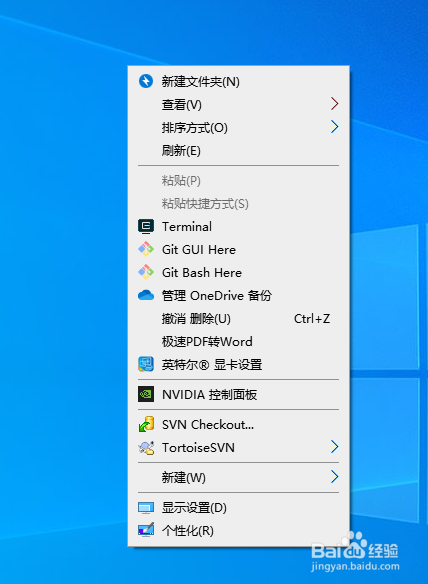The image size is (428, 584).
Task: Click the Terminal icon in the context menu
Action: click(x=146, y=226)
